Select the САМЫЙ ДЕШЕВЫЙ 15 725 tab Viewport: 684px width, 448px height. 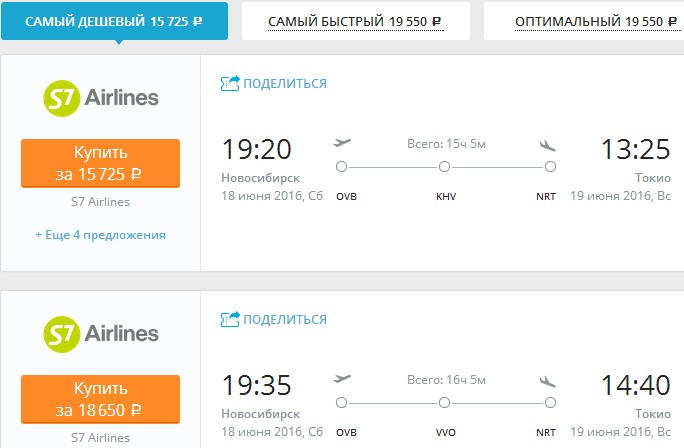click(x=114, y=21)
